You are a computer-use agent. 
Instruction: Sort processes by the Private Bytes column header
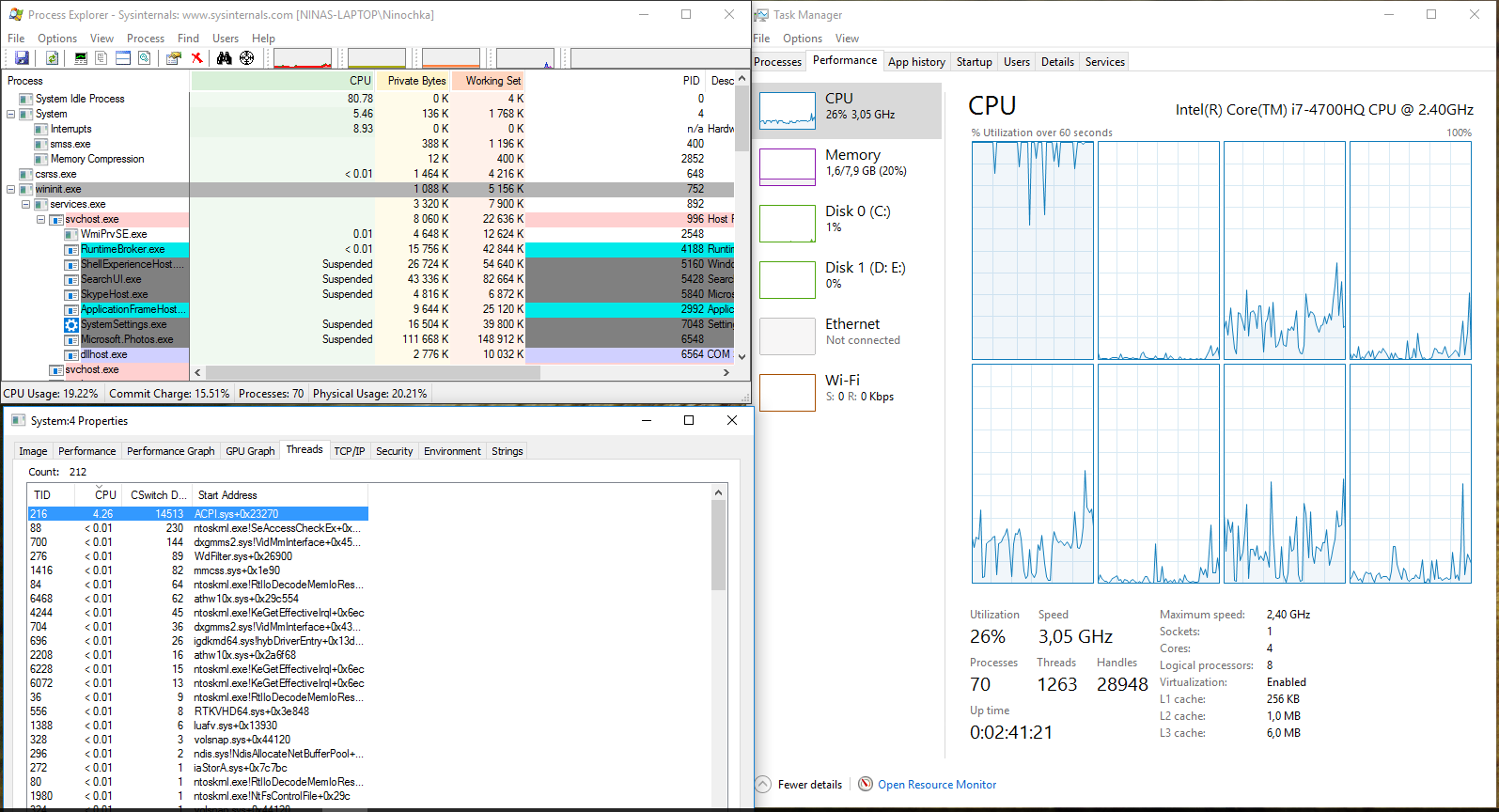pyautogui.click(x=414, y=81)
